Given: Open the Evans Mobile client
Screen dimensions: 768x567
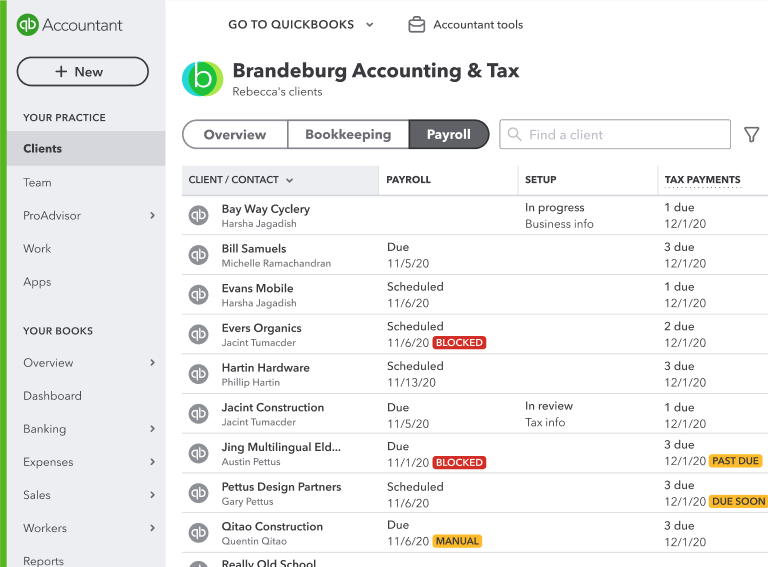Looking at the screenshot, I should [257, 288].
